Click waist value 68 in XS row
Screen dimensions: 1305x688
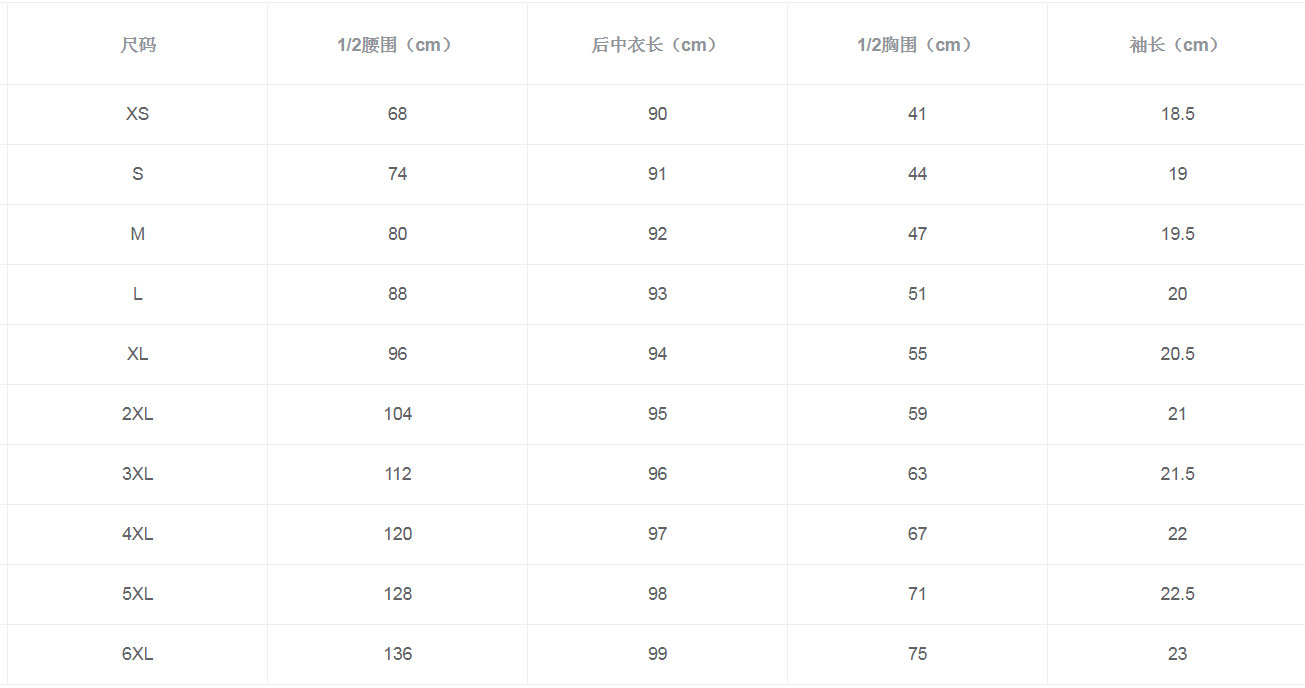[x=398, y=114]
